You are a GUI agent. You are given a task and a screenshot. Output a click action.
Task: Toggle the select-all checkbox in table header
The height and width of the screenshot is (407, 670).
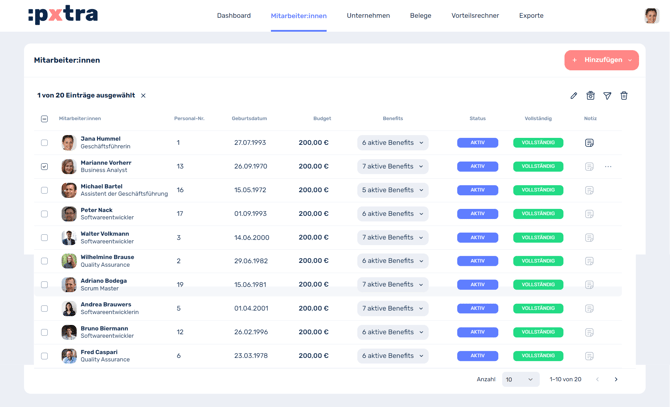44,119
